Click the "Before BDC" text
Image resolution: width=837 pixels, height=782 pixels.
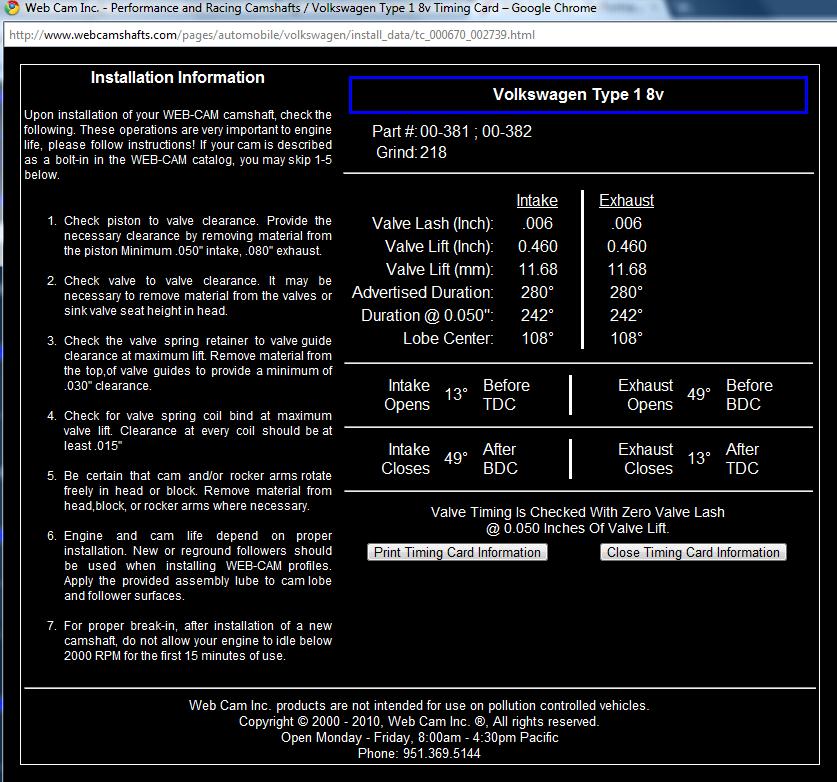[749, 395]
